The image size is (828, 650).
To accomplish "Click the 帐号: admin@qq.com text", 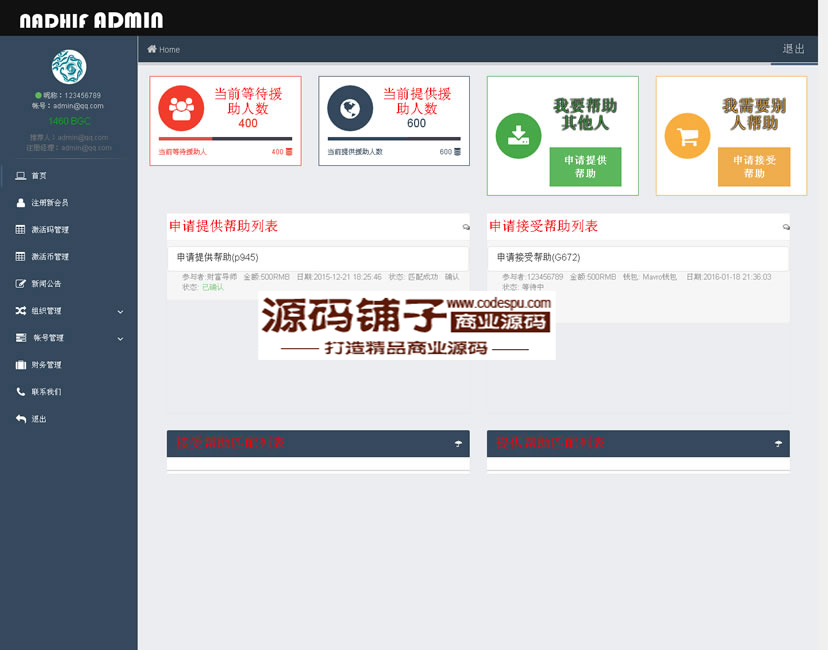I will (68, 106).
